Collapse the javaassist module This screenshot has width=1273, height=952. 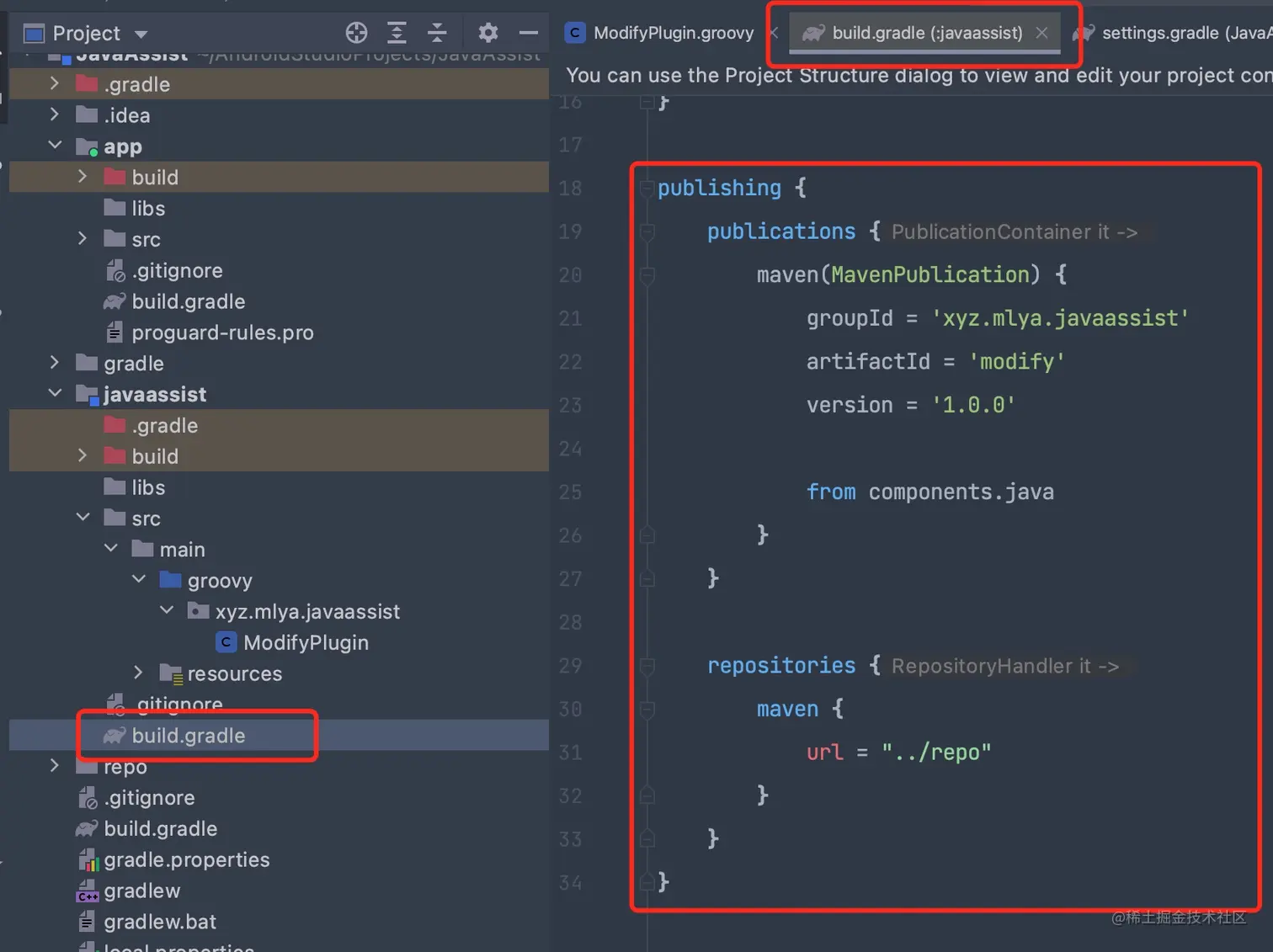[x=55, y=393]
